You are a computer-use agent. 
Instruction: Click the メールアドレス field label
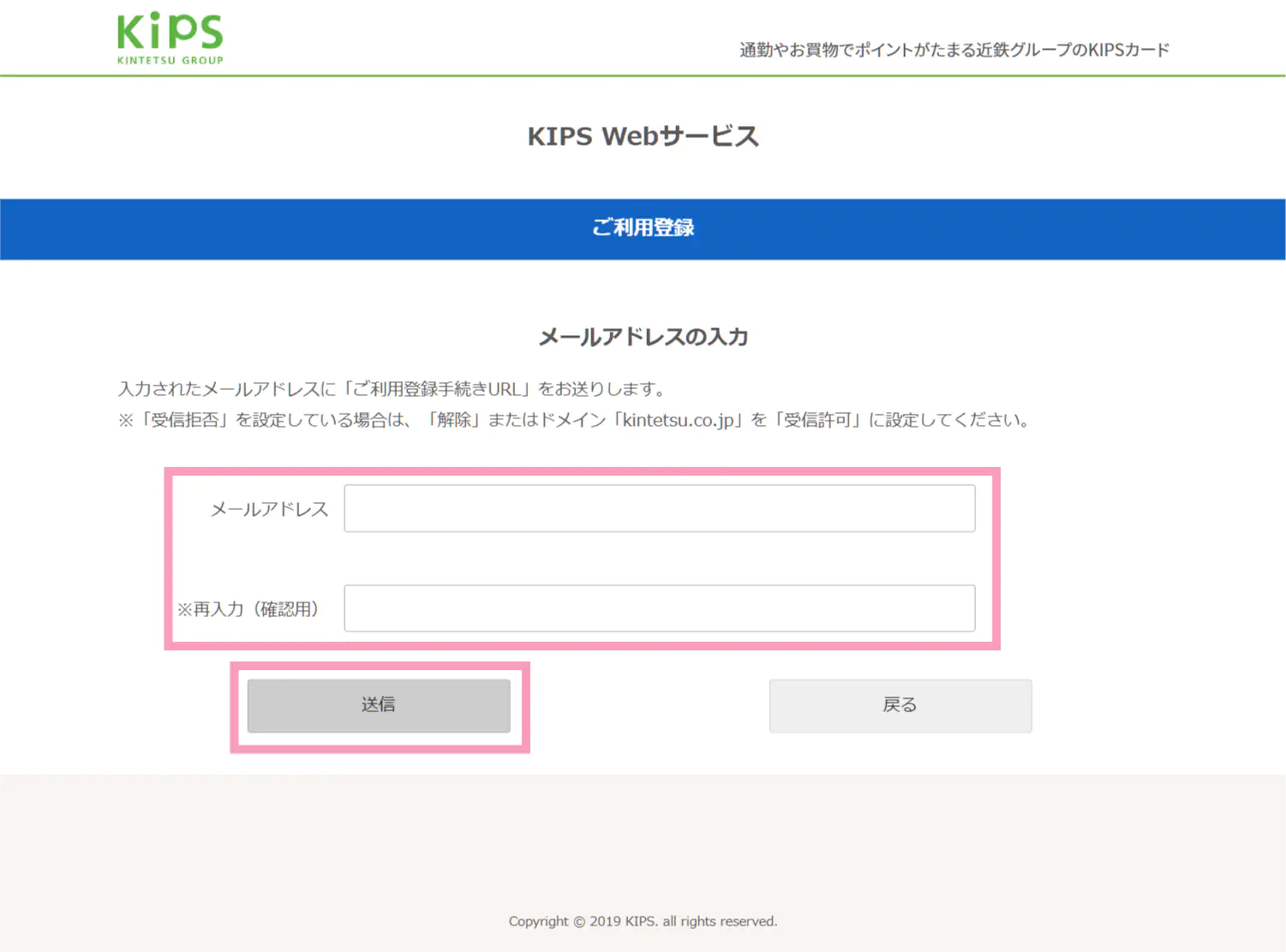coord(269,508)
